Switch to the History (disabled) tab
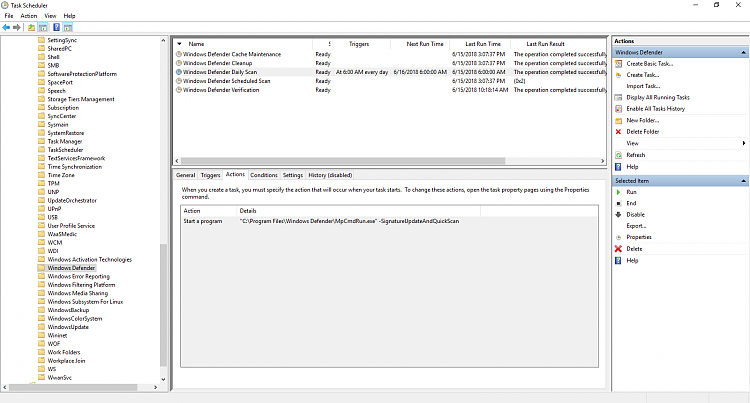This screenshot has width=750, height=403. (330, 175)
